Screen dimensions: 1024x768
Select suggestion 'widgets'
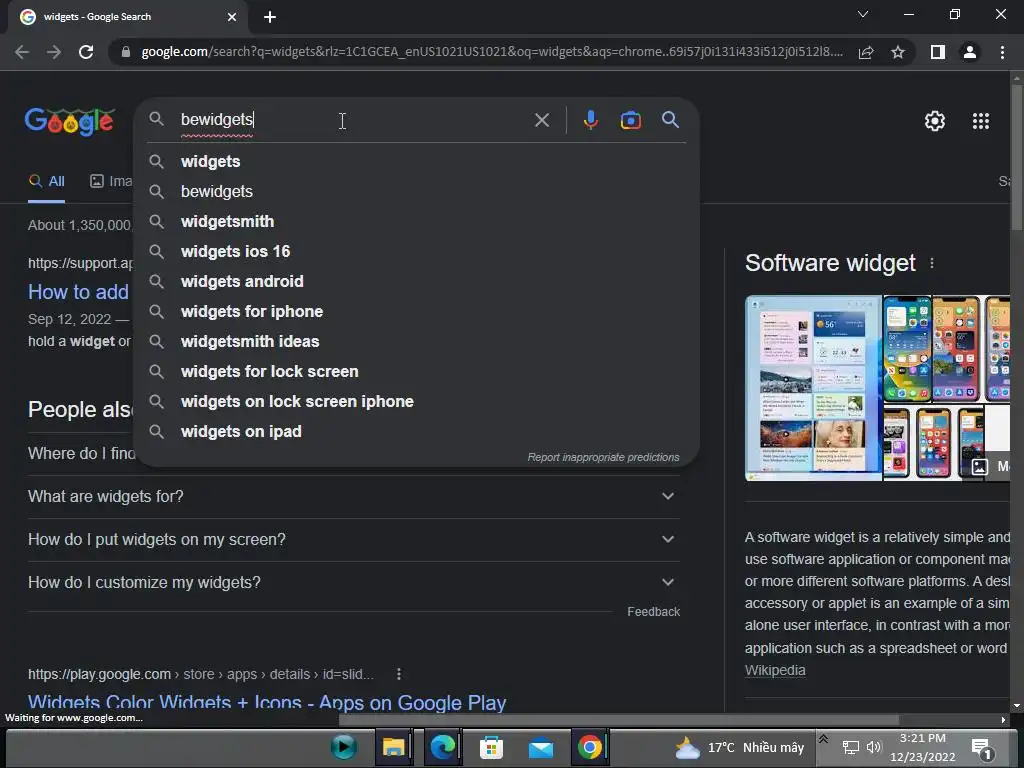pyautogui.click(x=416, y=161)
